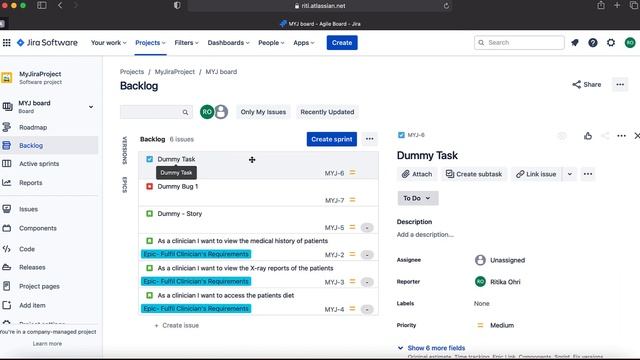Open issue detail more actions ellipsis
The image size is (640, 360).
pyautogui.click(x=621, y=136)
